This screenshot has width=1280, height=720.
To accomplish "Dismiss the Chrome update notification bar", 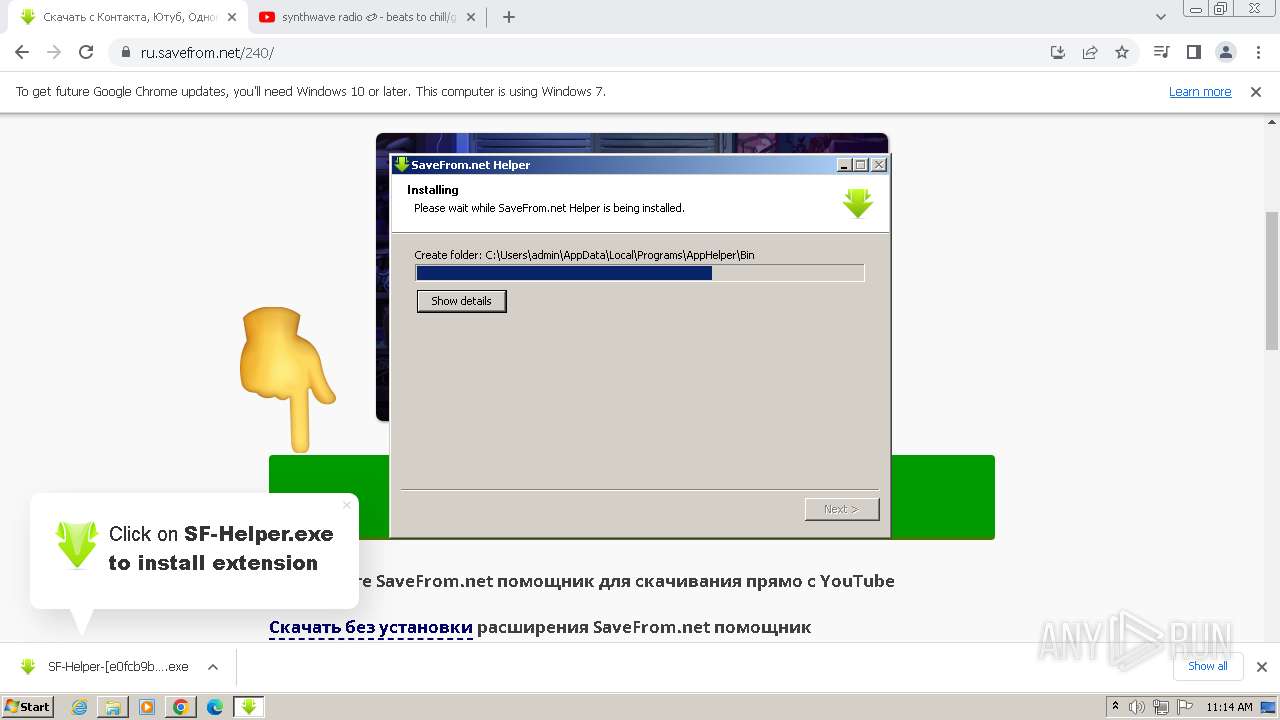I will point(1256,92).
